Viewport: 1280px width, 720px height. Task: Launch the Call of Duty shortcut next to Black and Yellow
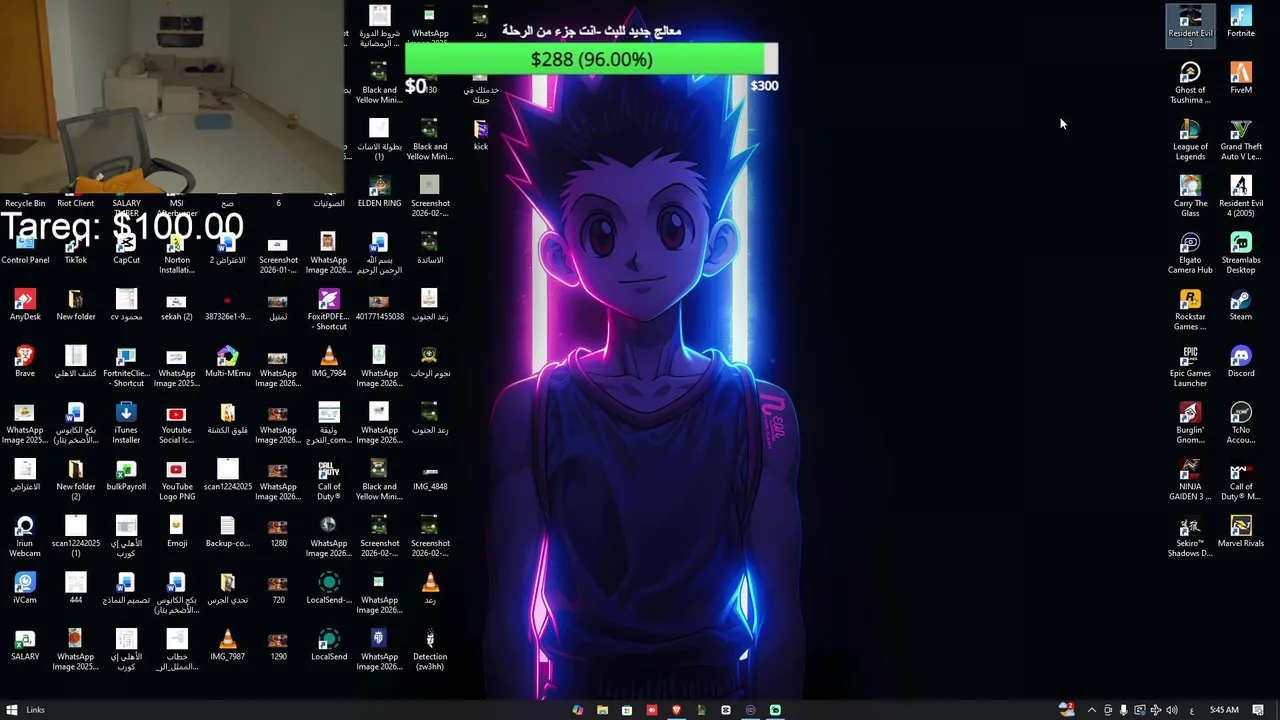pos(329,480)
